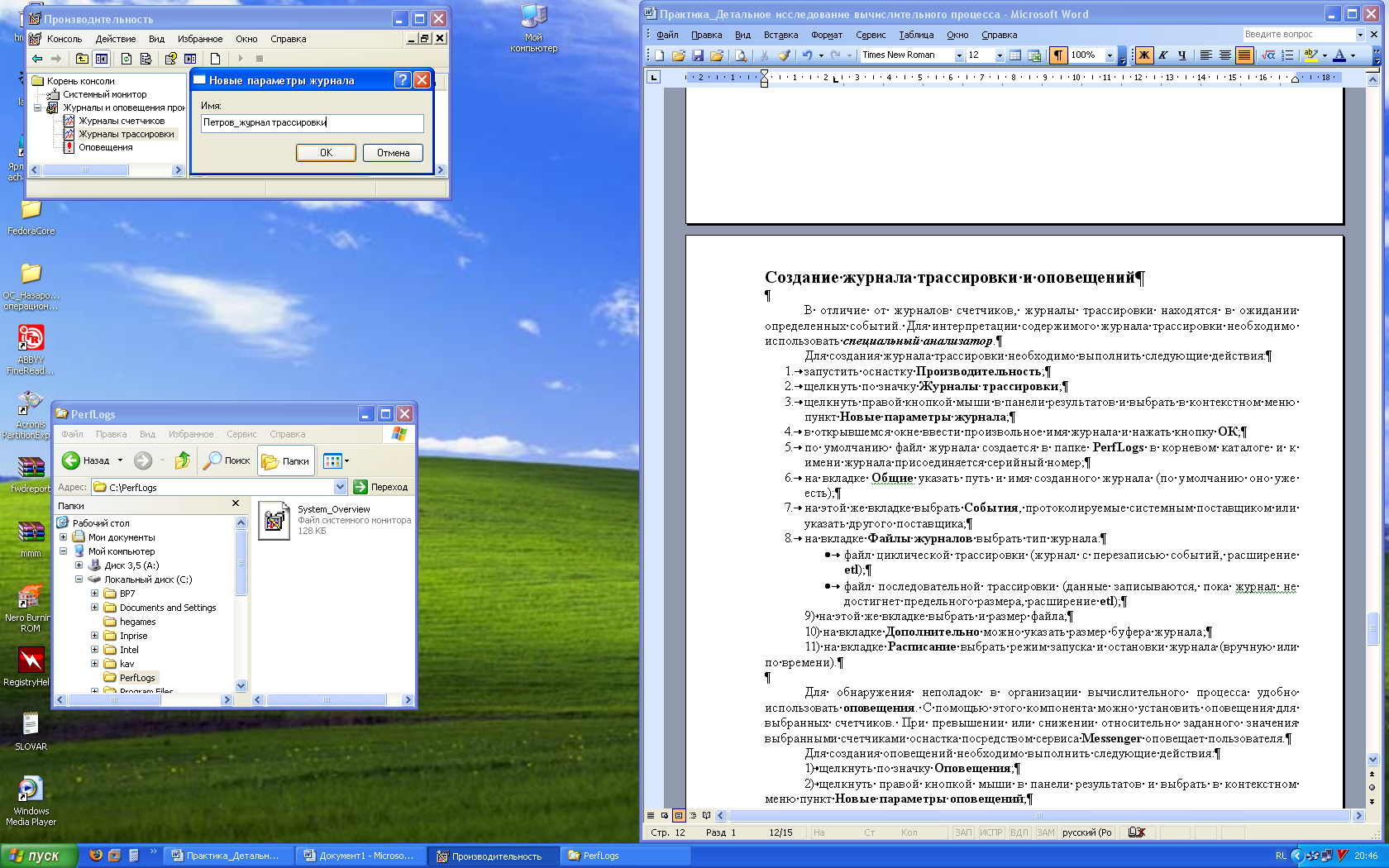The width and height of the screenshot is (1389, 868).
Task: Toggle Bold (Ж) formatting
Action: (x=1144, y=55)
